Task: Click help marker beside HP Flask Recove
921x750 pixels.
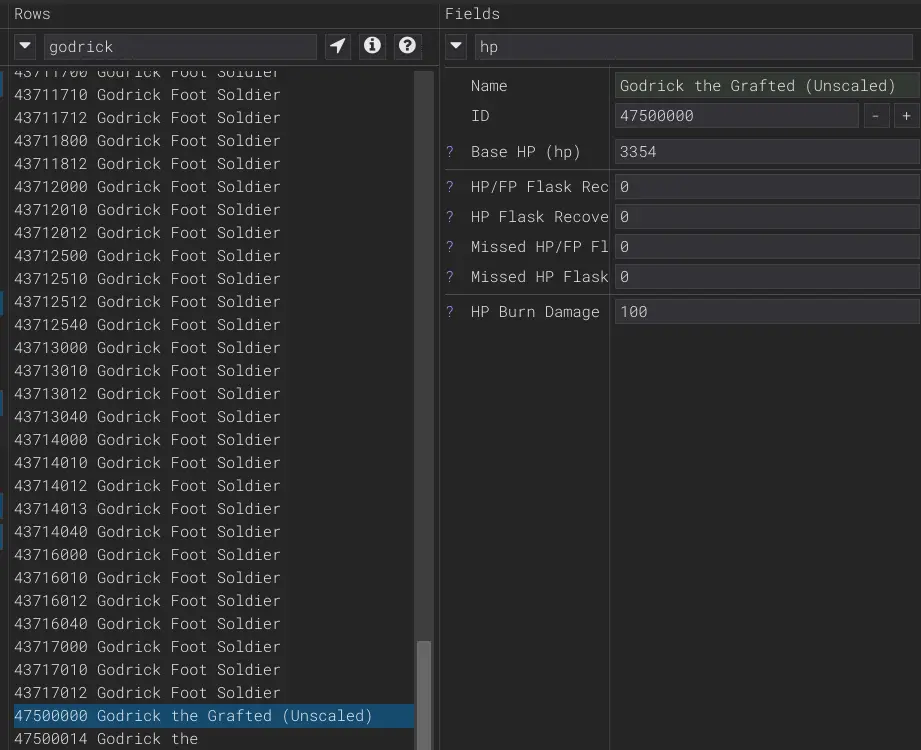Action: [x=450, y=217]
